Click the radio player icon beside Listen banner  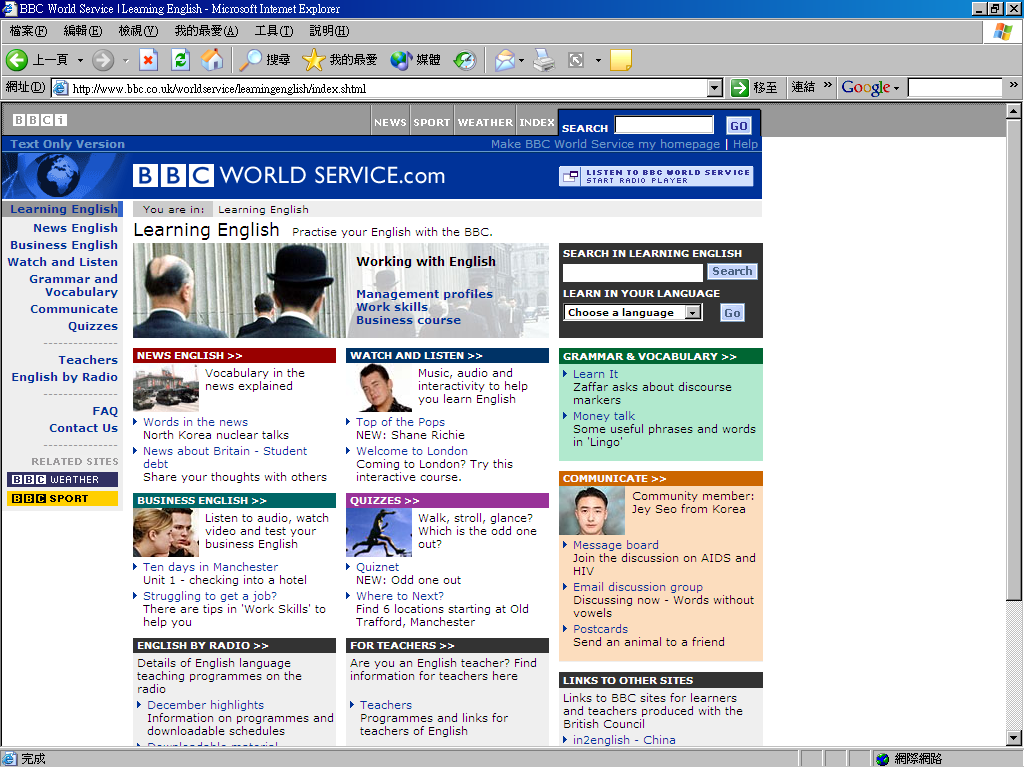pos(571,176)
